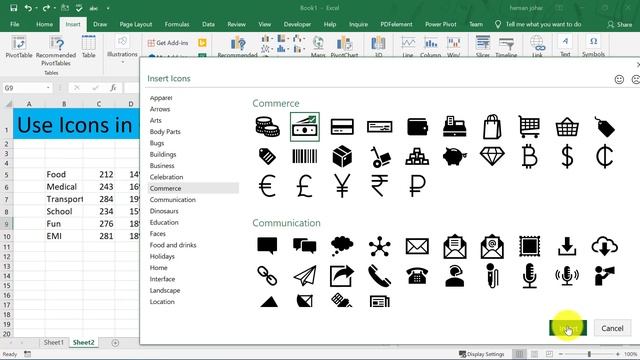
Task: Switch to the Home ribbon tab
Action: [x=44, y=24]
